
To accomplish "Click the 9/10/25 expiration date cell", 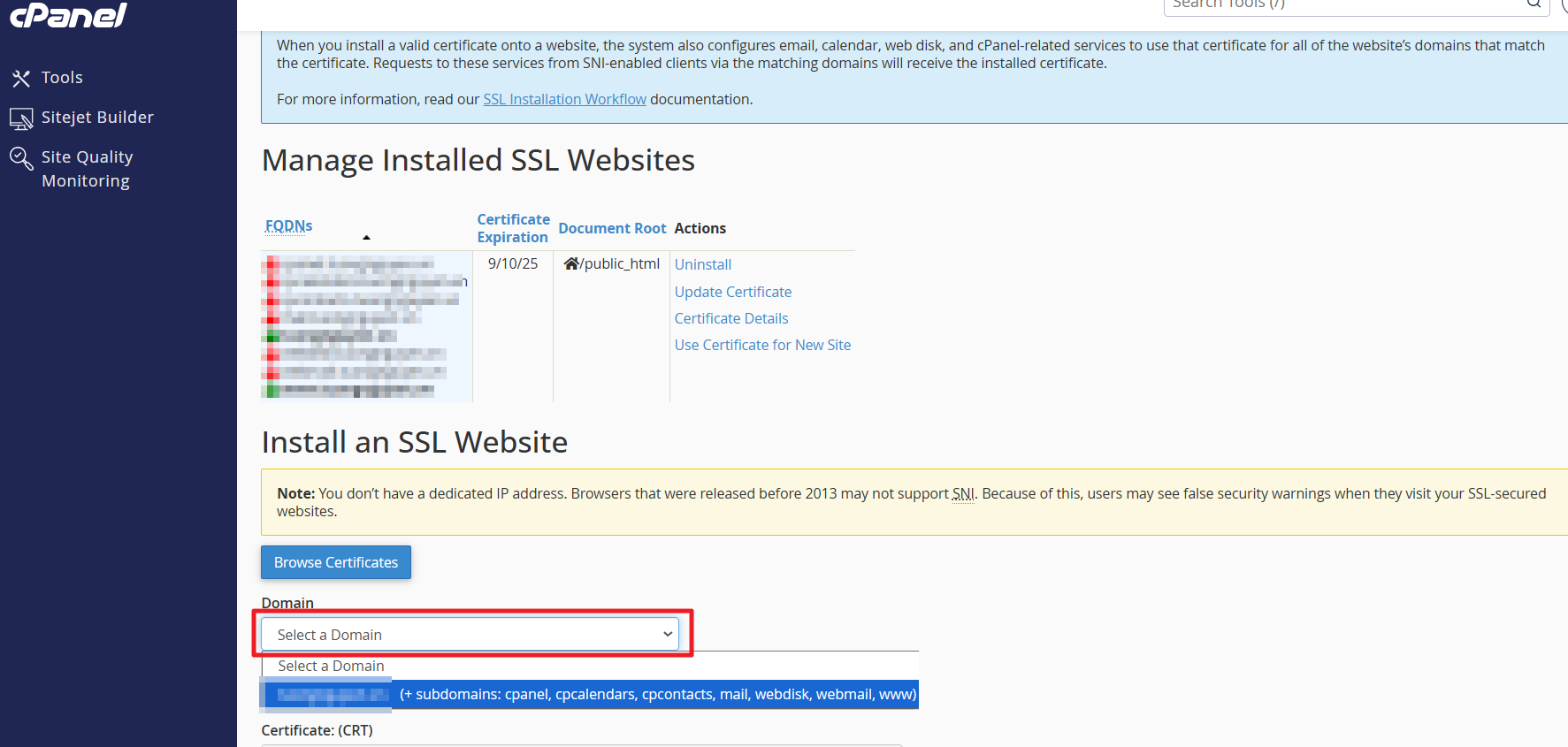I will pos(513,263).
